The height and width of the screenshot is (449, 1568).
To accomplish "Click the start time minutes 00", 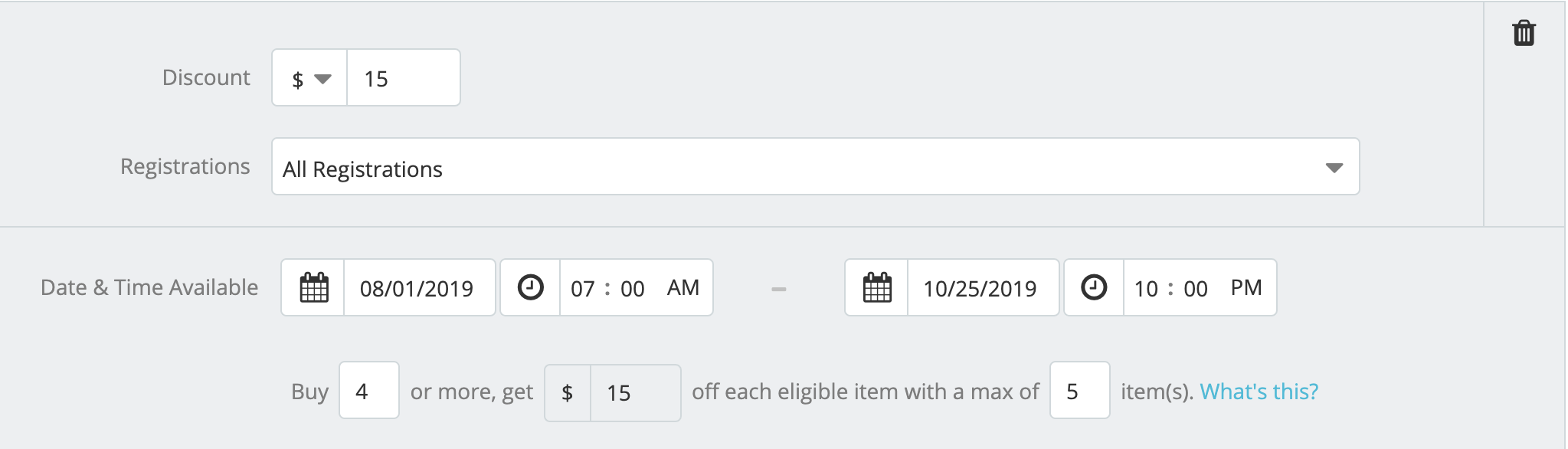I will point(633,289).
